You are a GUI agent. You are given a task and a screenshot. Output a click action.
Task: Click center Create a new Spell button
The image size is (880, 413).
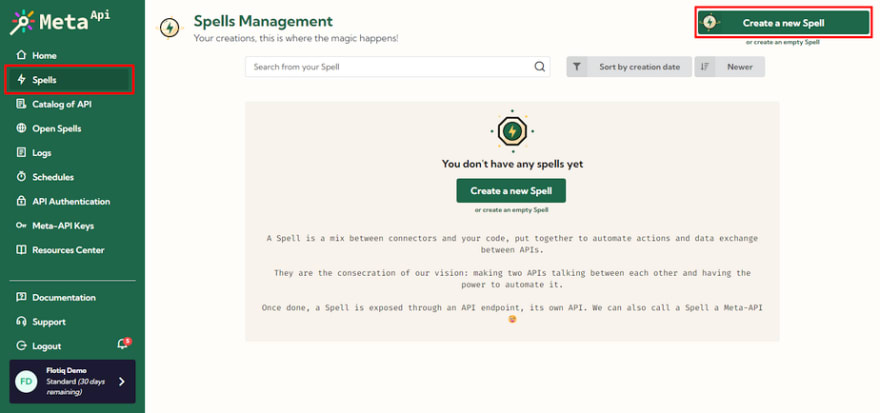[511, 191]
